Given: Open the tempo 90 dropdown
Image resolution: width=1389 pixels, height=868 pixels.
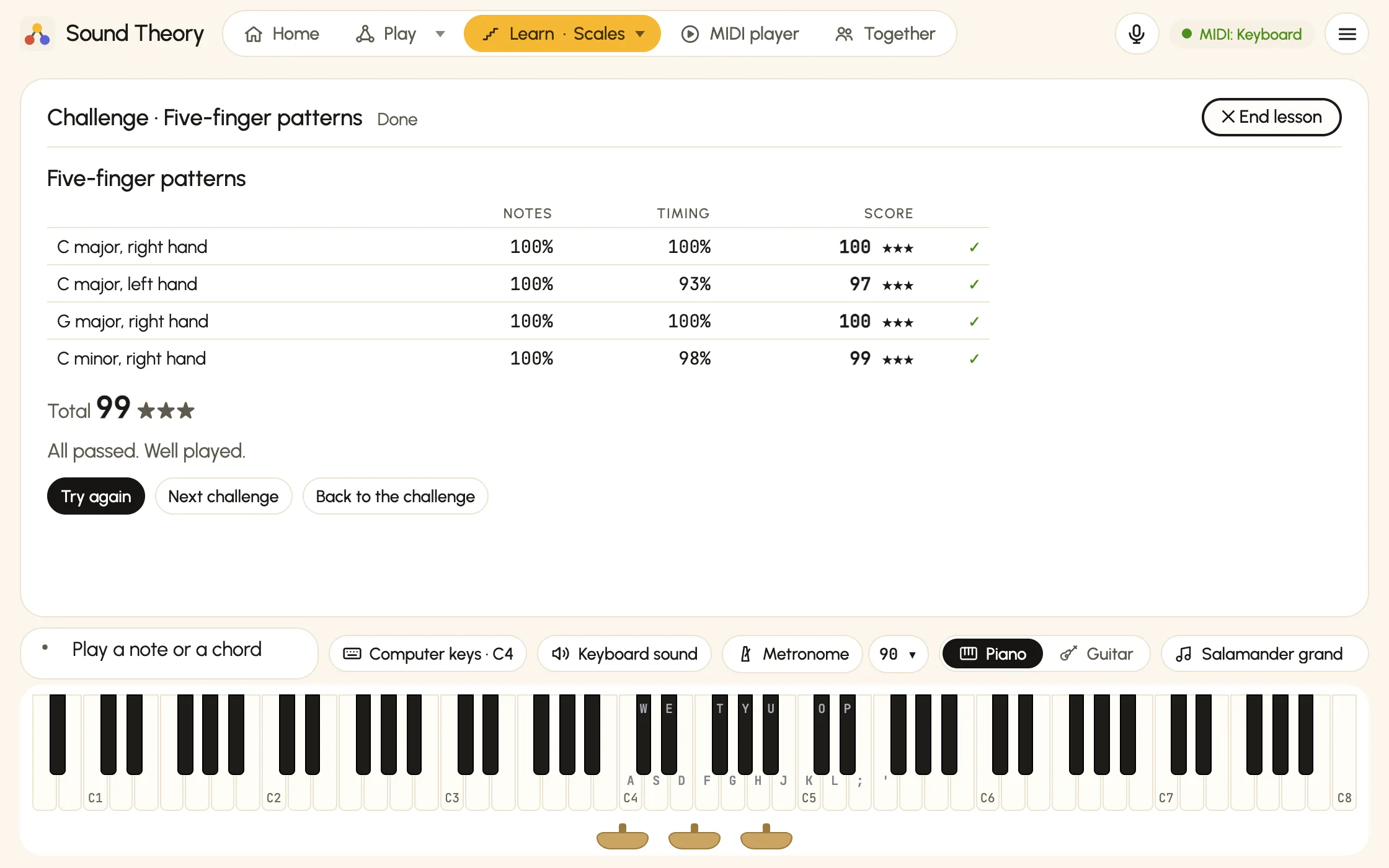Looking at the screenshot, I should click(x=898, y=653).
